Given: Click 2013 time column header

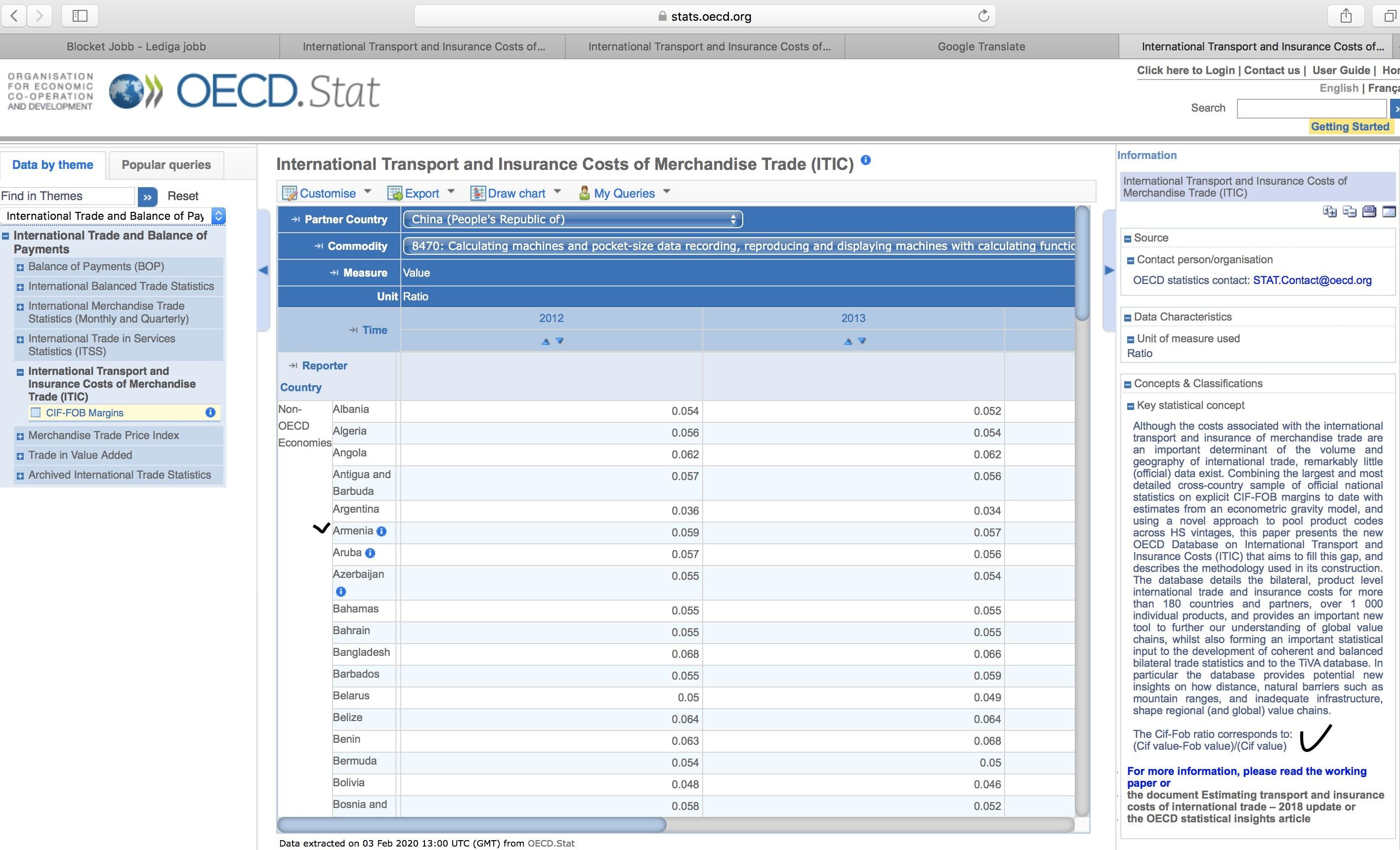Looking at the screenshot, I should (853, 318).
